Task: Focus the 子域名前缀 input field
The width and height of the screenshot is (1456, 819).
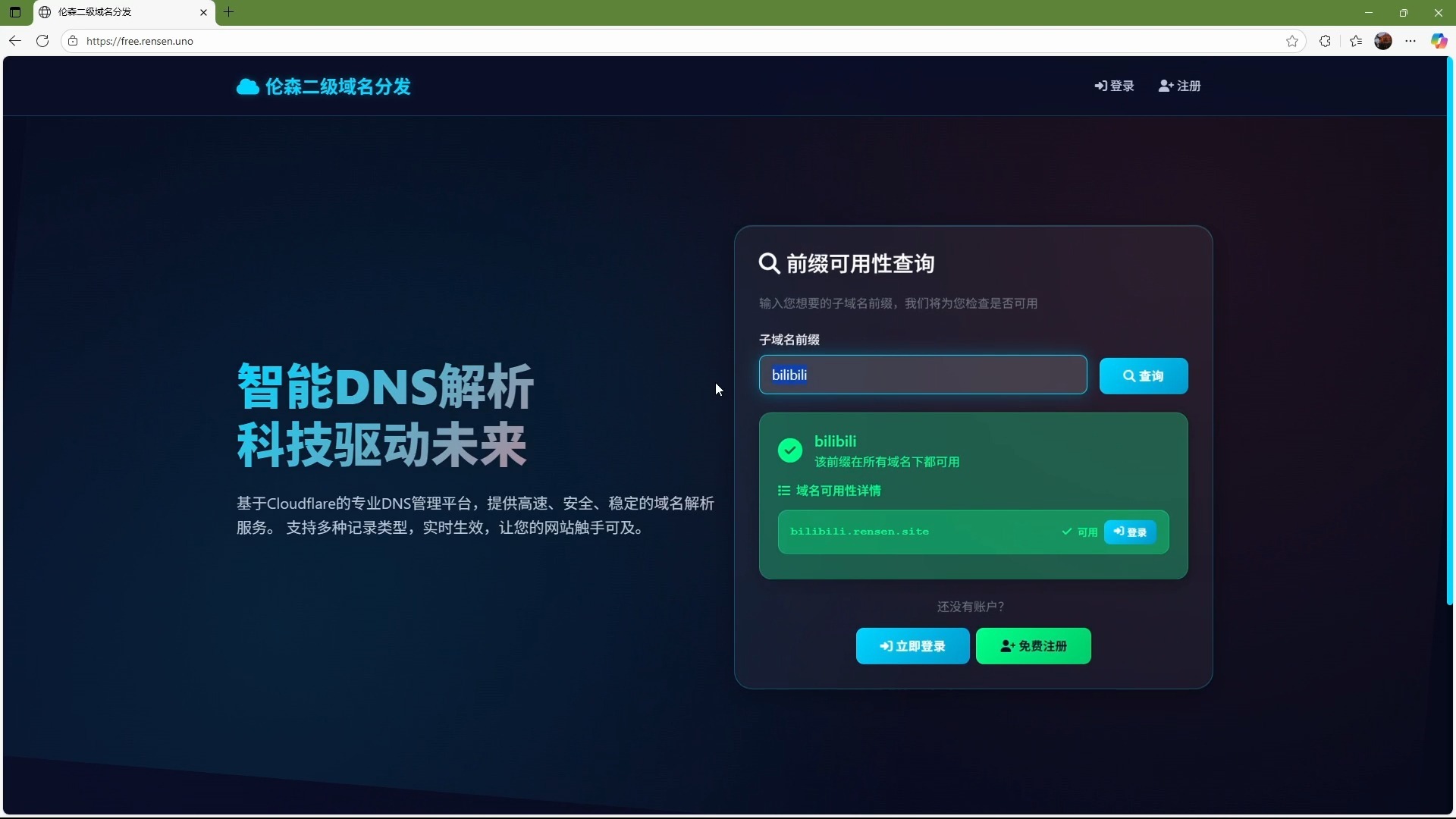Action: pyautogui.click(x=923, y=375)
